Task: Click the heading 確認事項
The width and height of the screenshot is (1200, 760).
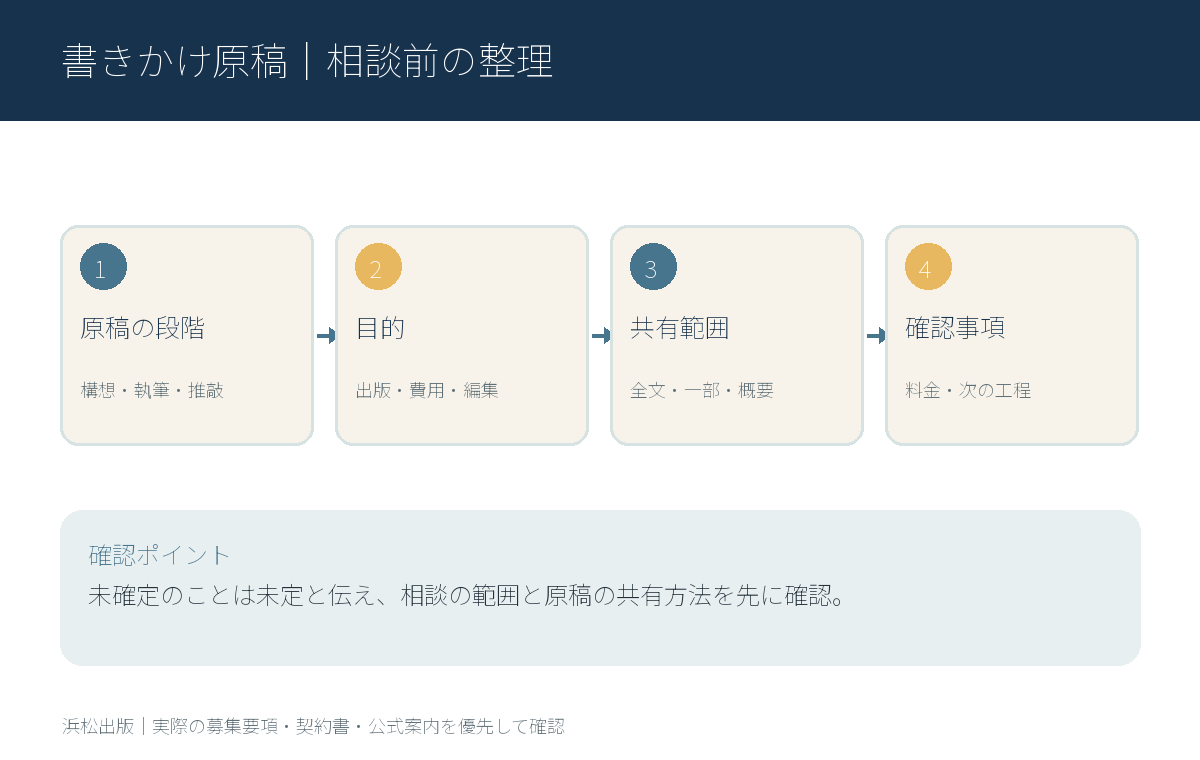Action: point(955,328)
